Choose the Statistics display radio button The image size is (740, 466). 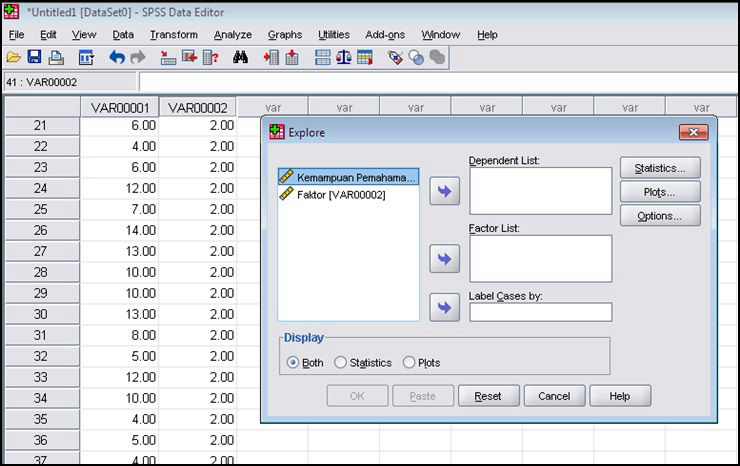click(x=341, y=363)
